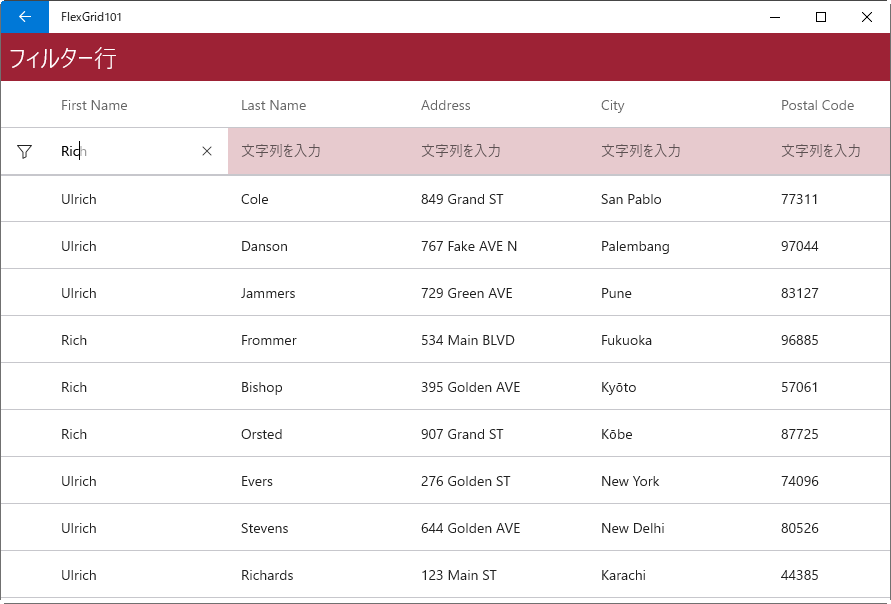Focus the Postal Code filter field
Screen dimensions: 891x604
coord(830,151)
